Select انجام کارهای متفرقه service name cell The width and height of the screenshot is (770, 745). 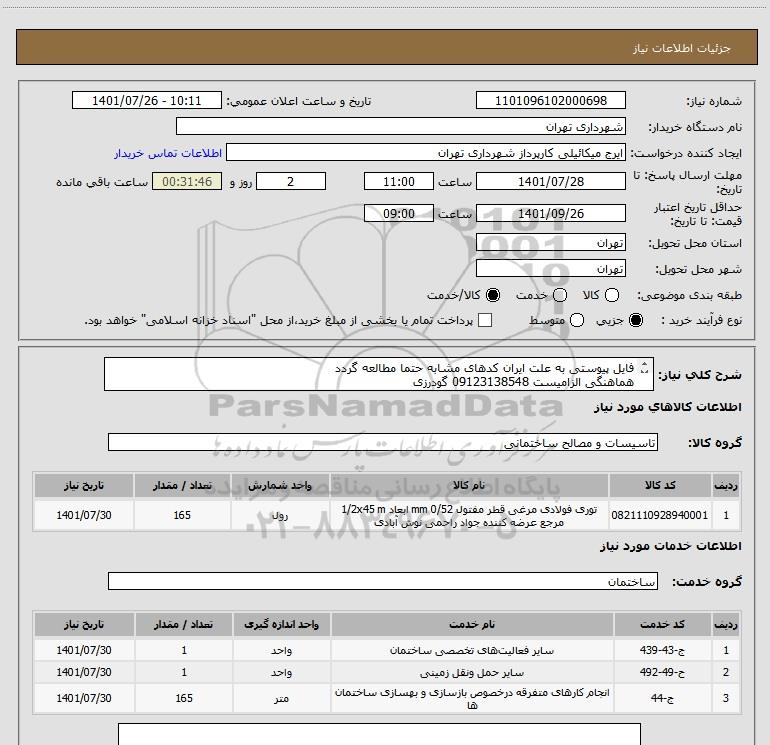point(472,698)
